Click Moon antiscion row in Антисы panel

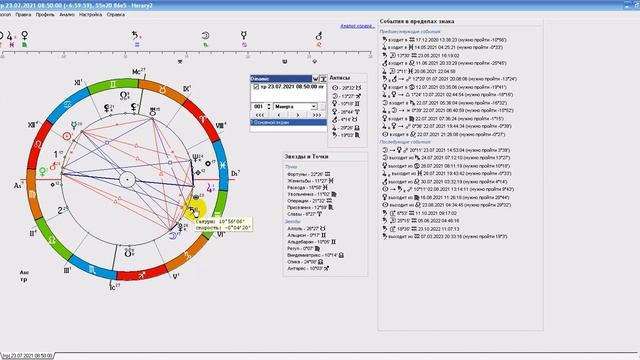tap(347, 96)
